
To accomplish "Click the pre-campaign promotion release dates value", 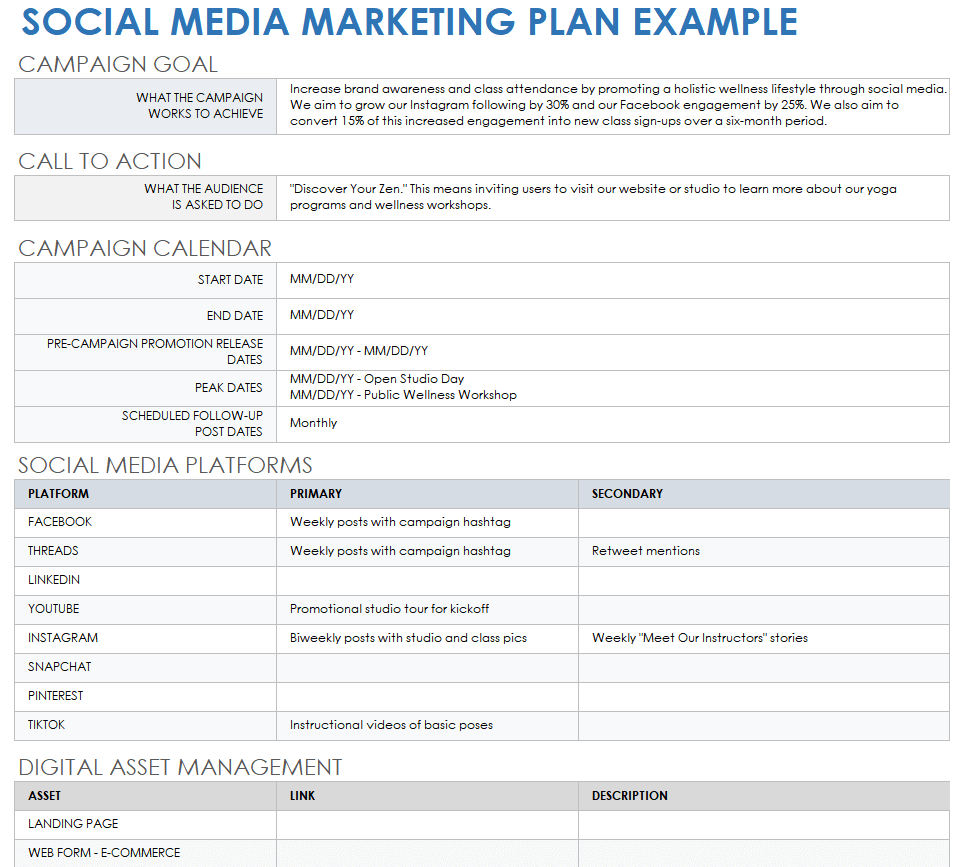I will pyautogui.click(x=612, y=352).
